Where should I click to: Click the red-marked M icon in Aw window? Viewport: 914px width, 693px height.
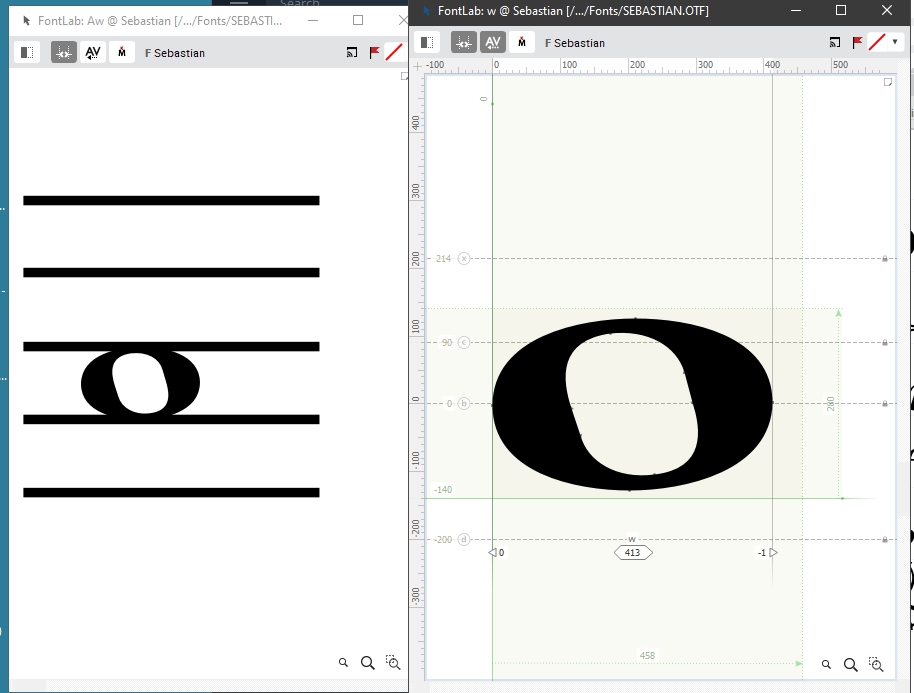pos(122,52)
